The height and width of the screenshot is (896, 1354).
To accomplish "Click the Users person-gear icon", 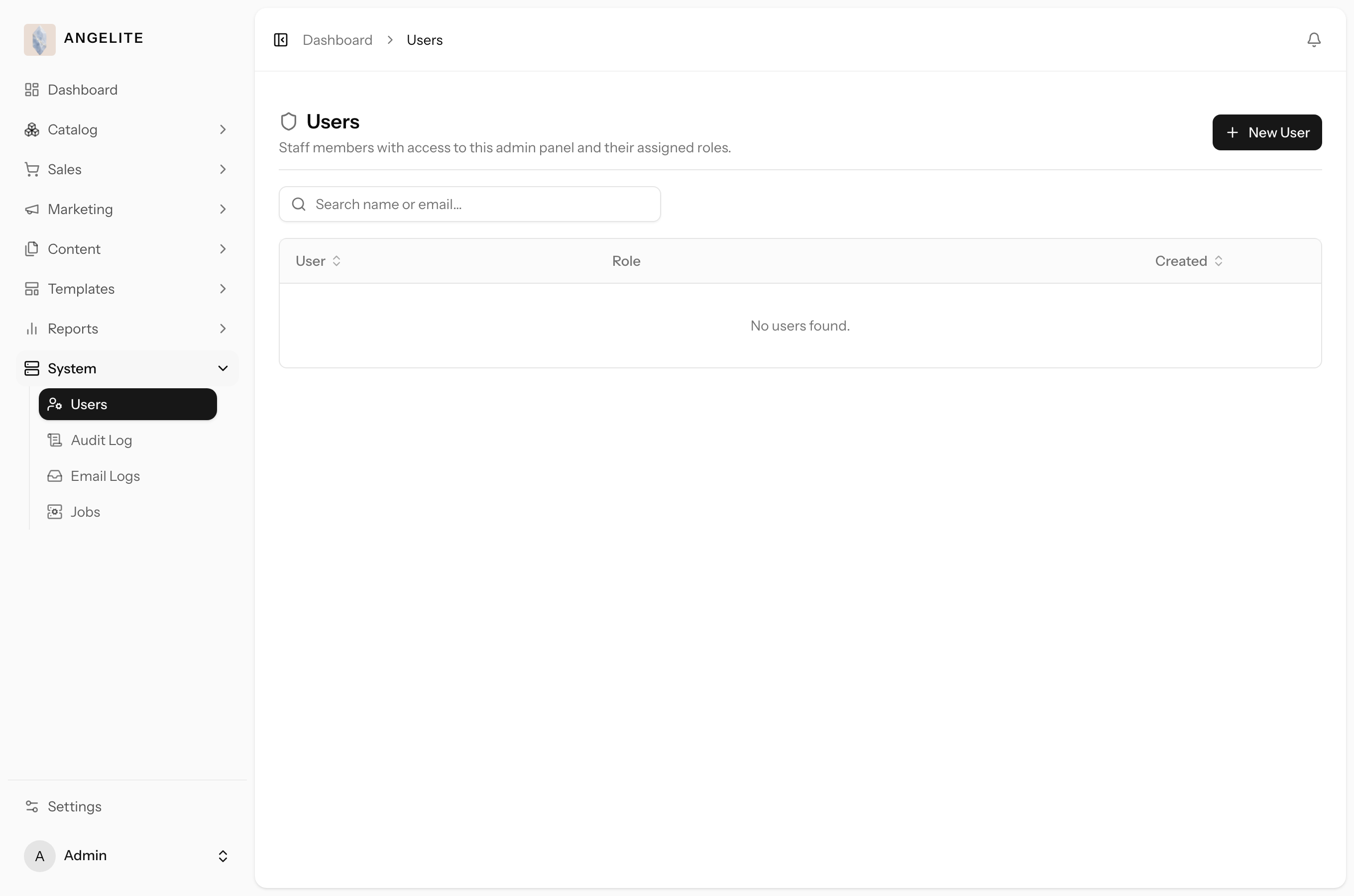I will click(x=55, y=405).
